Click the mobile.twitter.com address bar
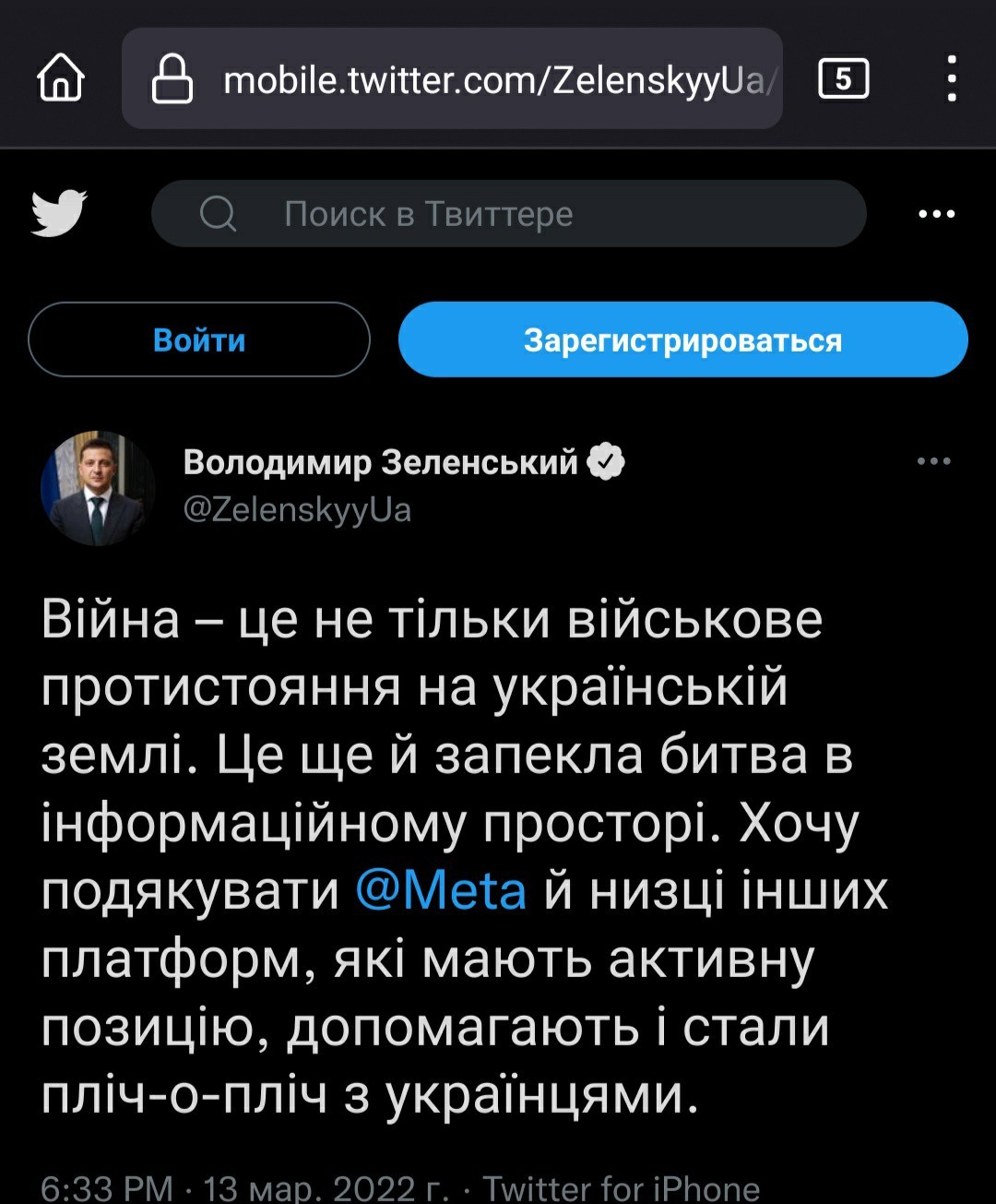This screenshot has height=1204, width=996. [x=452, y=78]
